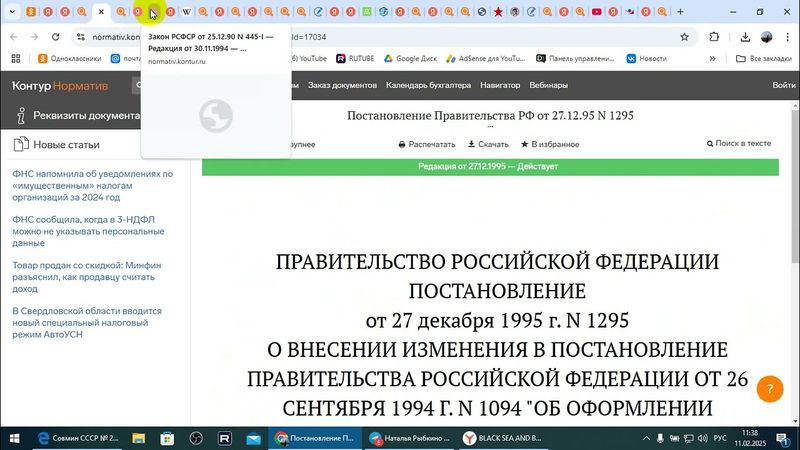Open article Товар продан со скидкой

pyautogui.click(x=87, y=277)
